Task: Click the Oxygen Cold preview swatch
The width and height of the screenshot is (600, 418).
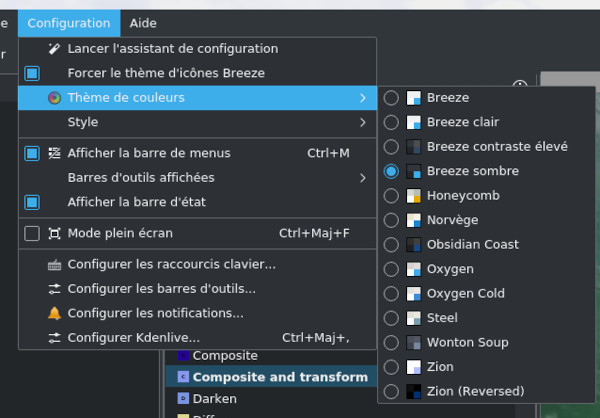Action: coord(414,294)
